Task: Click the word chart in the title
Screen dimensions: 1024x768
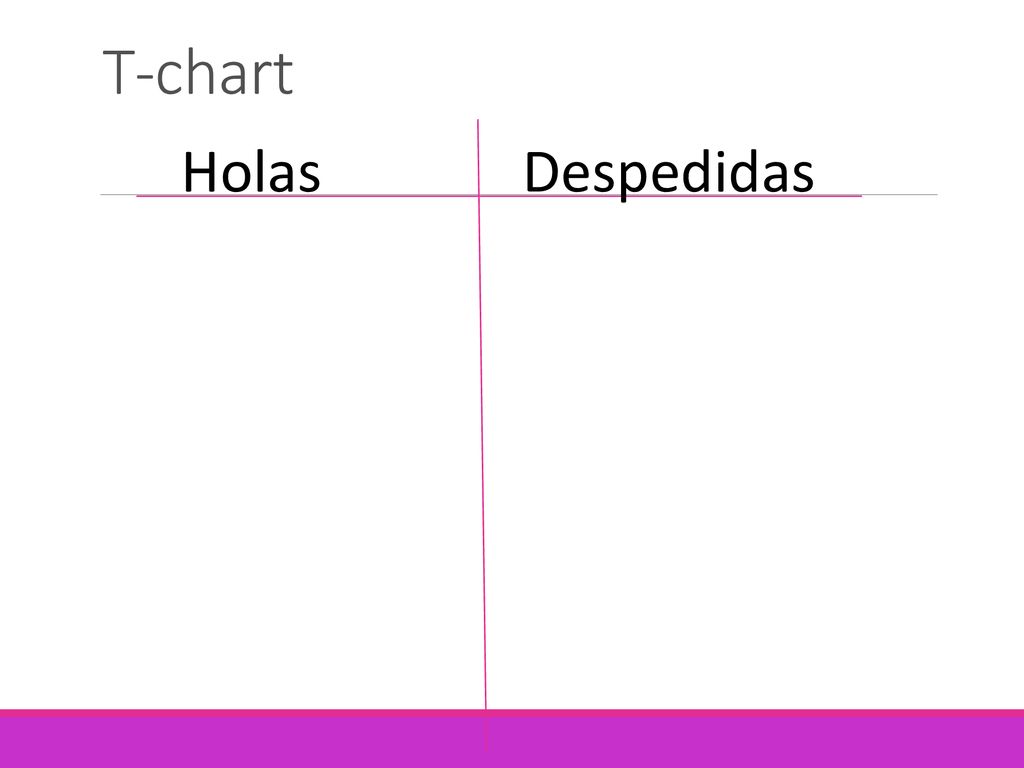Action: tap(225, 72)
